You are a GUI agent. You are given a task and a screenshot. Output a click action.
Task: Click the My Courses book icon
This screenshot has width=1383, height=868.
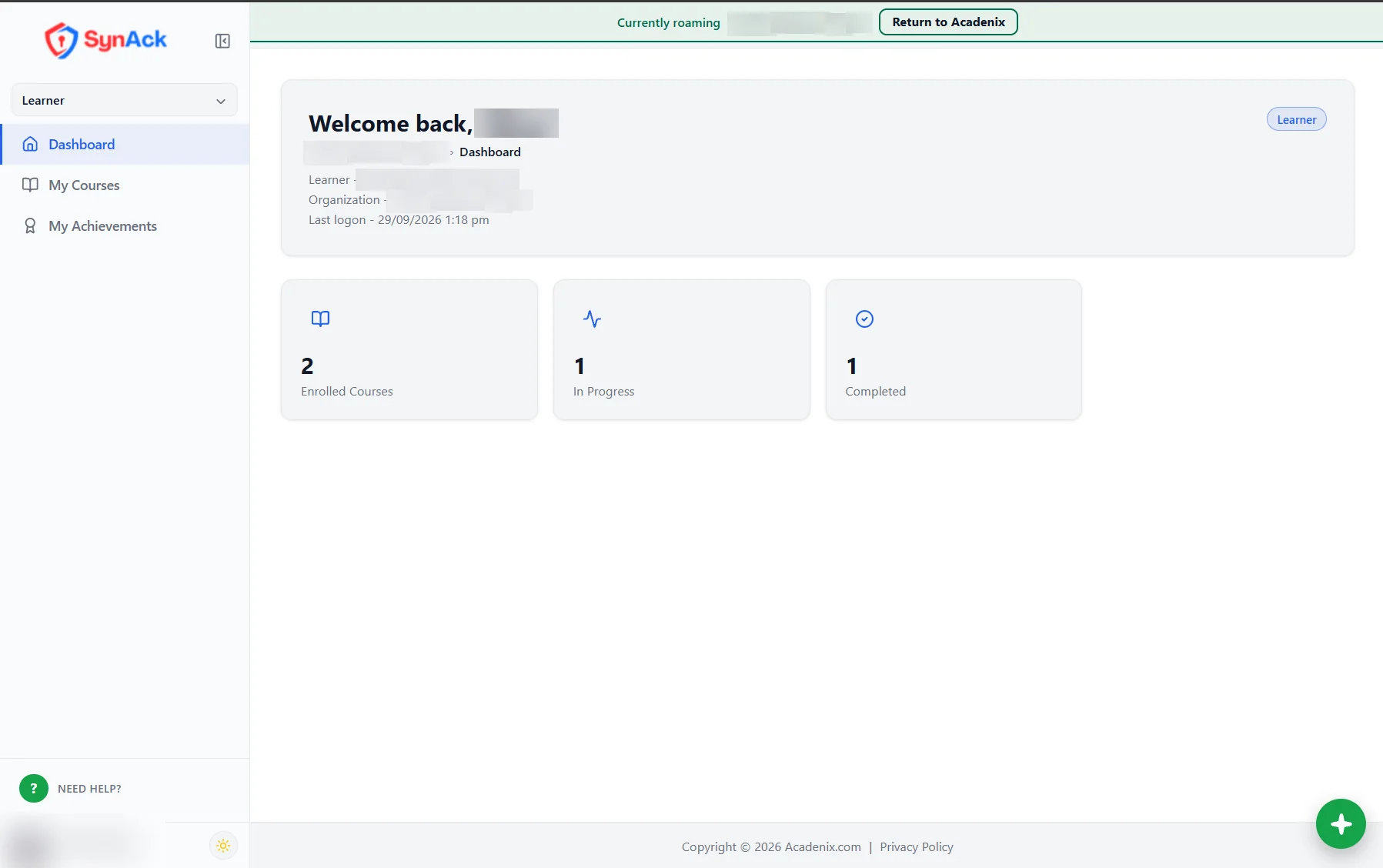(x=30, y=185)
